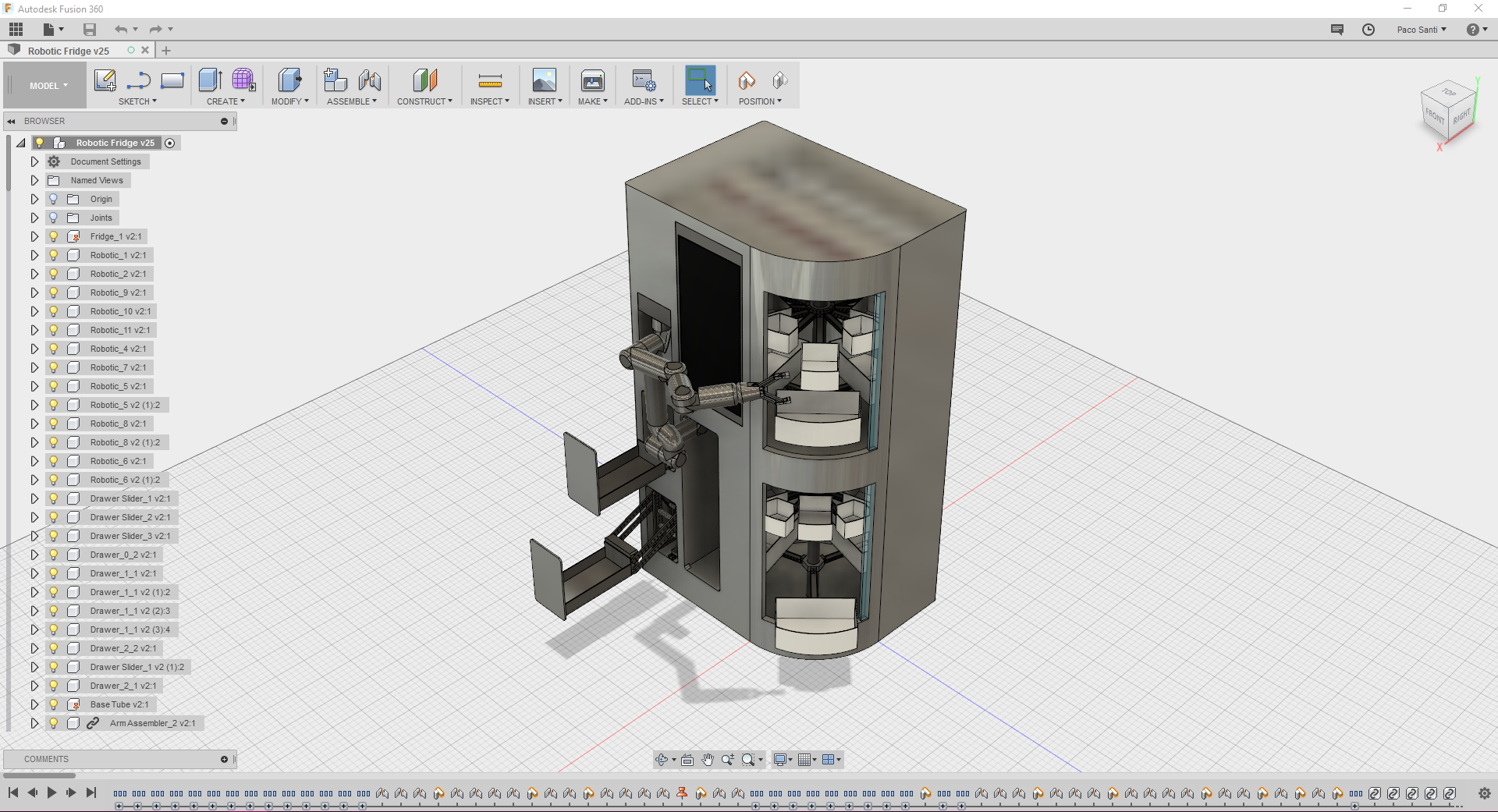Open timeline settings gear icon
This screenshot has width=1498, height=812.
1485,793
